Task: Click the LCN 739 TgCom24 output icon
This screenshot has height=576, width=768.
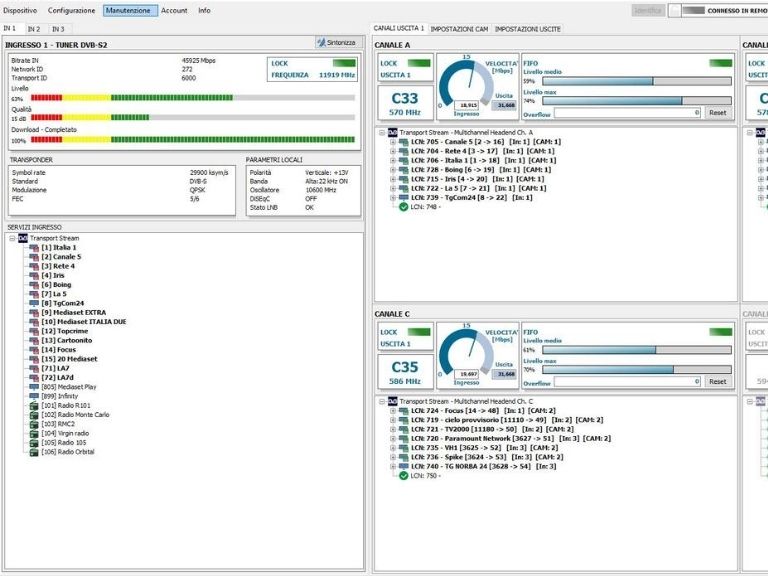Action: (404, 198)
